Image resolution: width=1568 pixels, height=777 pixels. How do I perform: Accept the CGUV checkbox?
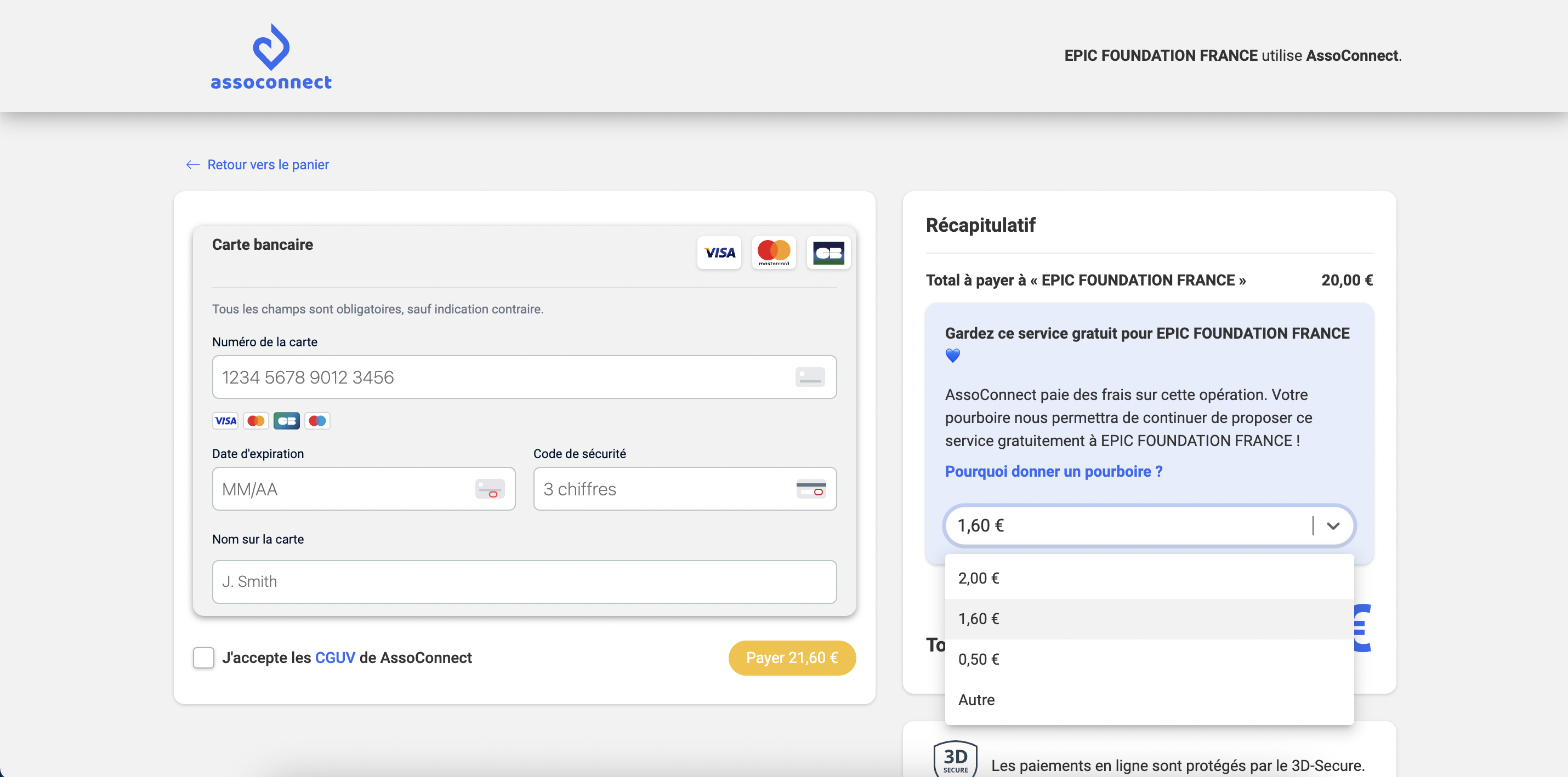tap(203, 658)
